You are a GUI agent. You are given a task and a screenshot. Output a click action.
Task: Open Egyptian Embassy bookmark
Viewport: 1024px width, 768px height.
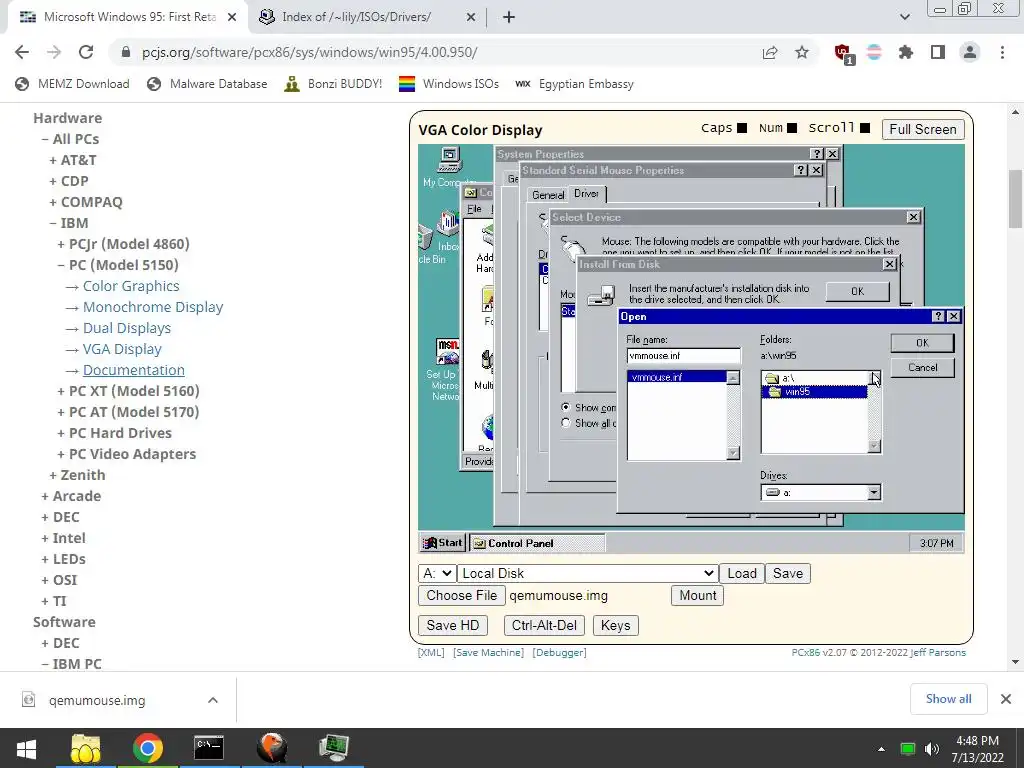tap(574, 84)
